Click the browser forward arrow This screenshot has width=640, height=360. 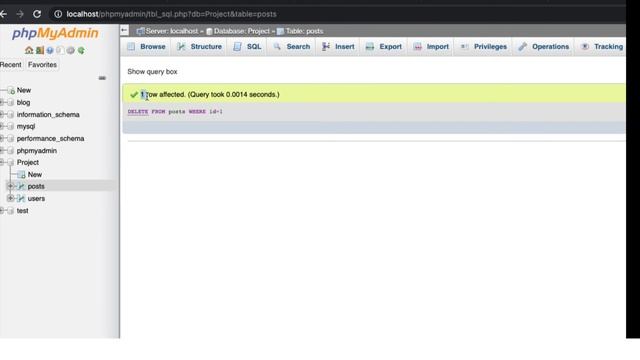pos(20,14)
